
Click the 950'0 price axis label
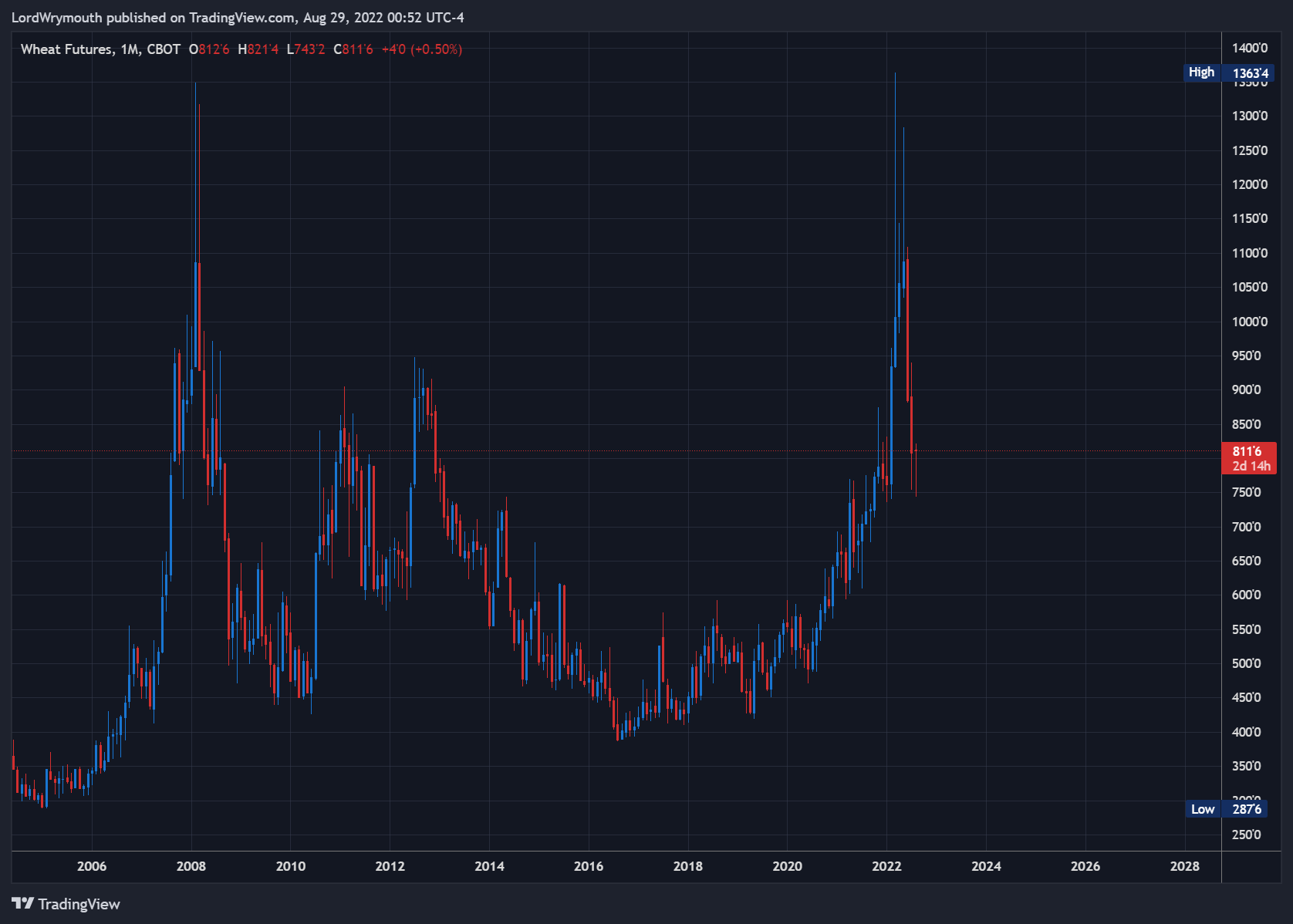pyautogui.click(x=1246, y=356)
